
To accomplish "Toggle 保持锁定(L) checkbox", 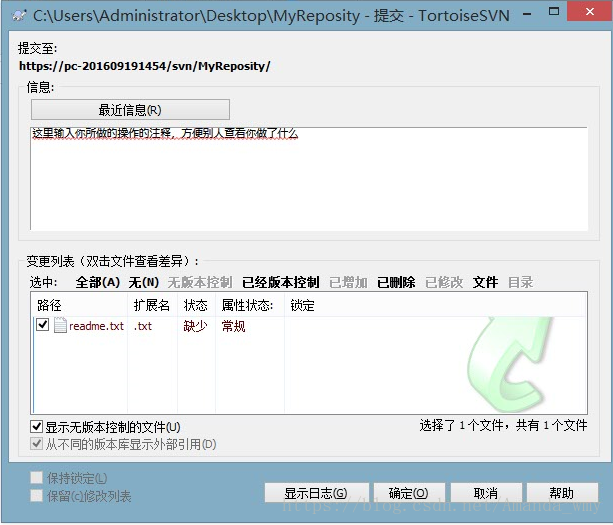I will pos(37,478).
